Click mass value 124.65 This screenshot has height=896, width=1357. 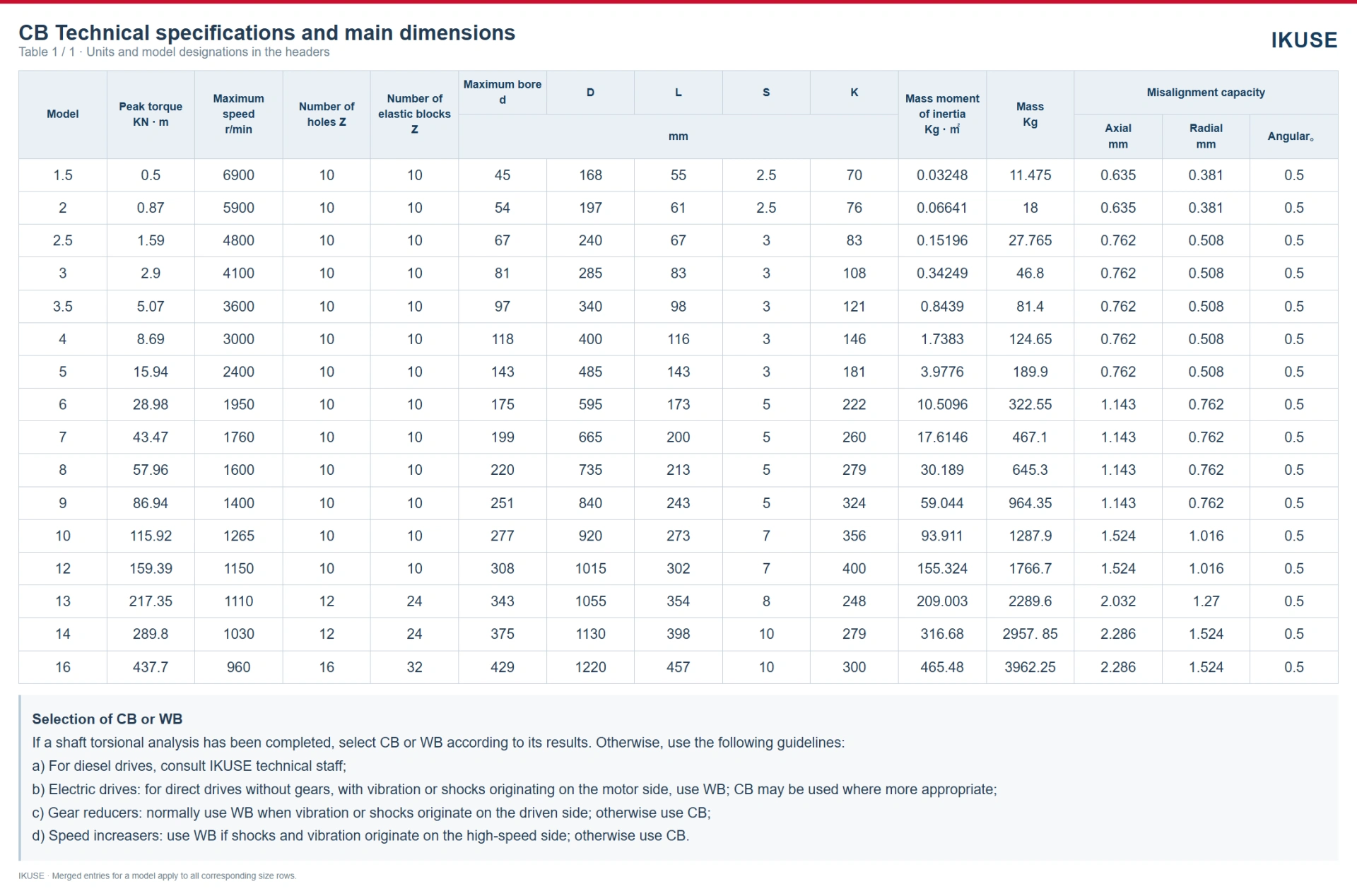(1030, 339)
